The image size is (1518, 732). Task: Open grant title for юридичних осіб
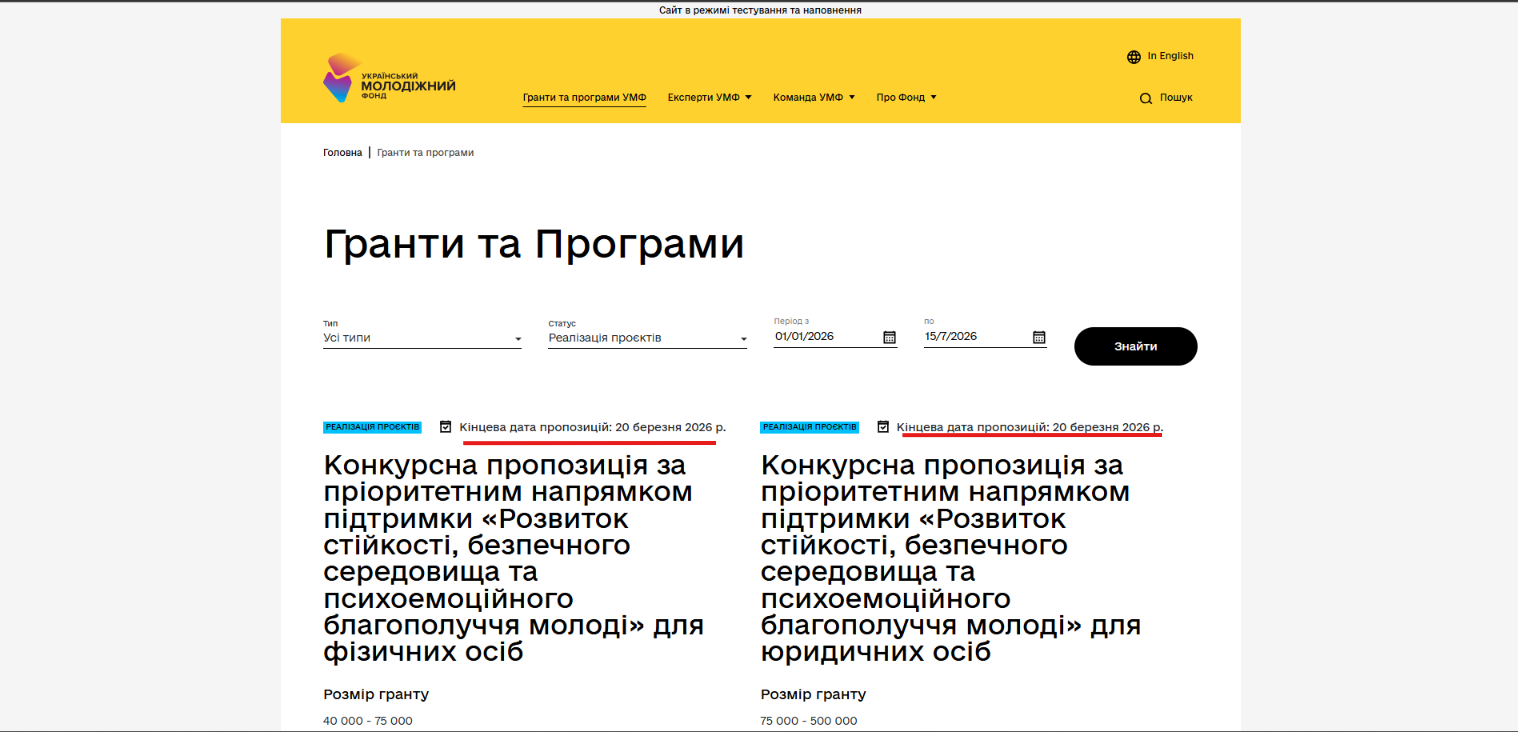[951, 559]
